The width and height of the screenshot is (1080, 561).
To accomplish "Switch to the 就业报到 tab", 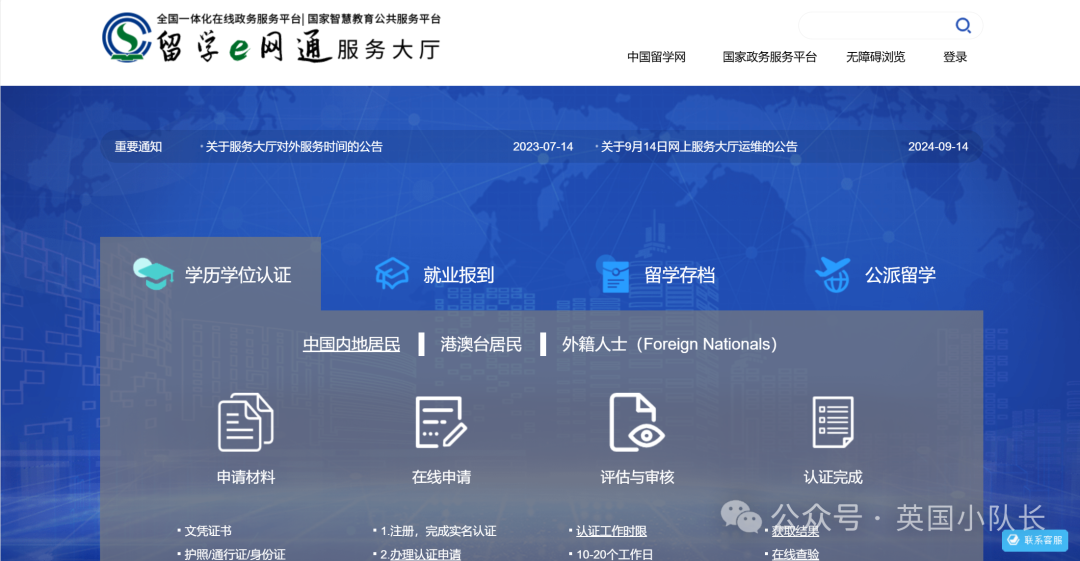I will (x=435, y=274).
